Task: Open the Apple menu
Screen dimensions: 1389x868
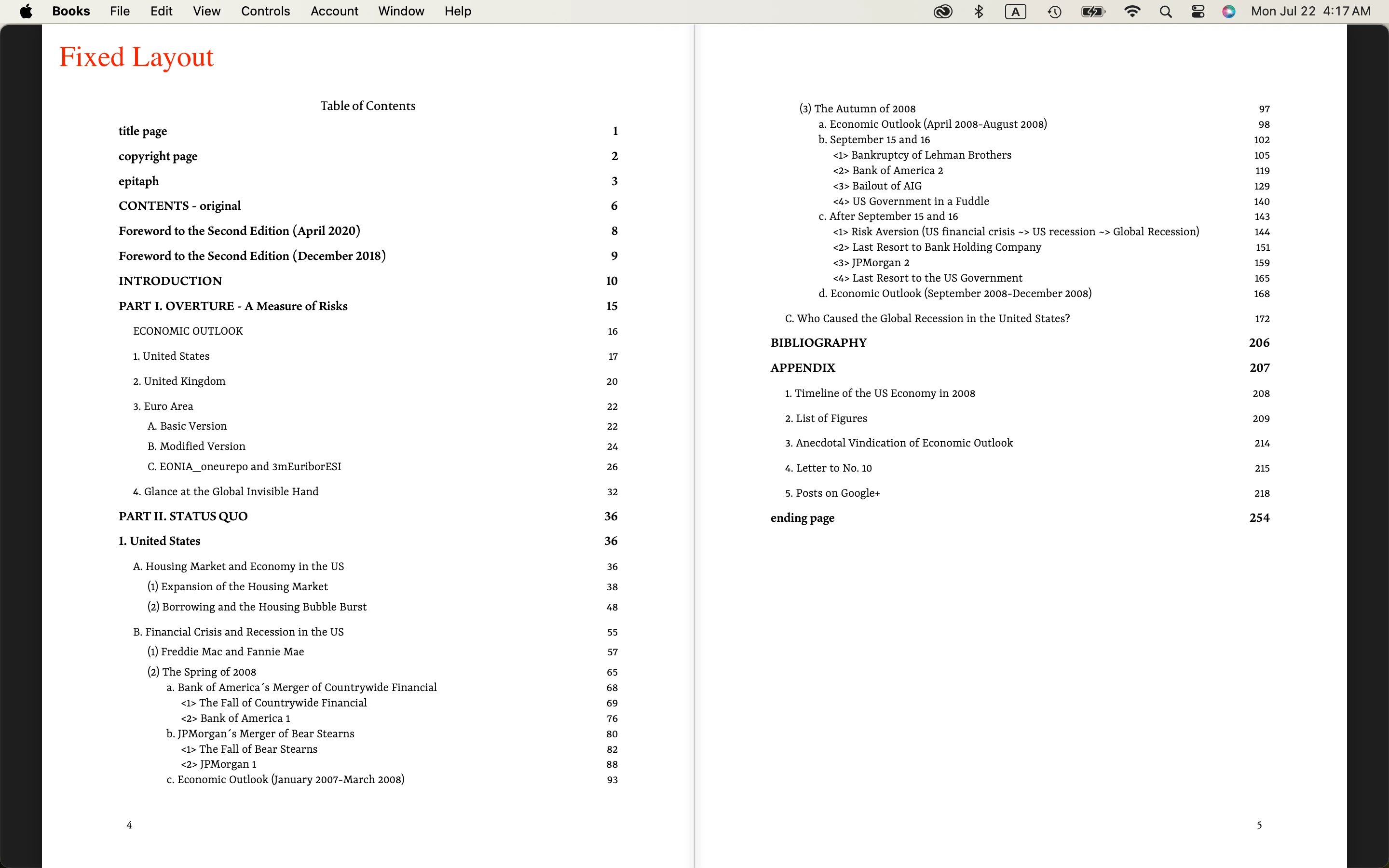Action: coord(26,12)
